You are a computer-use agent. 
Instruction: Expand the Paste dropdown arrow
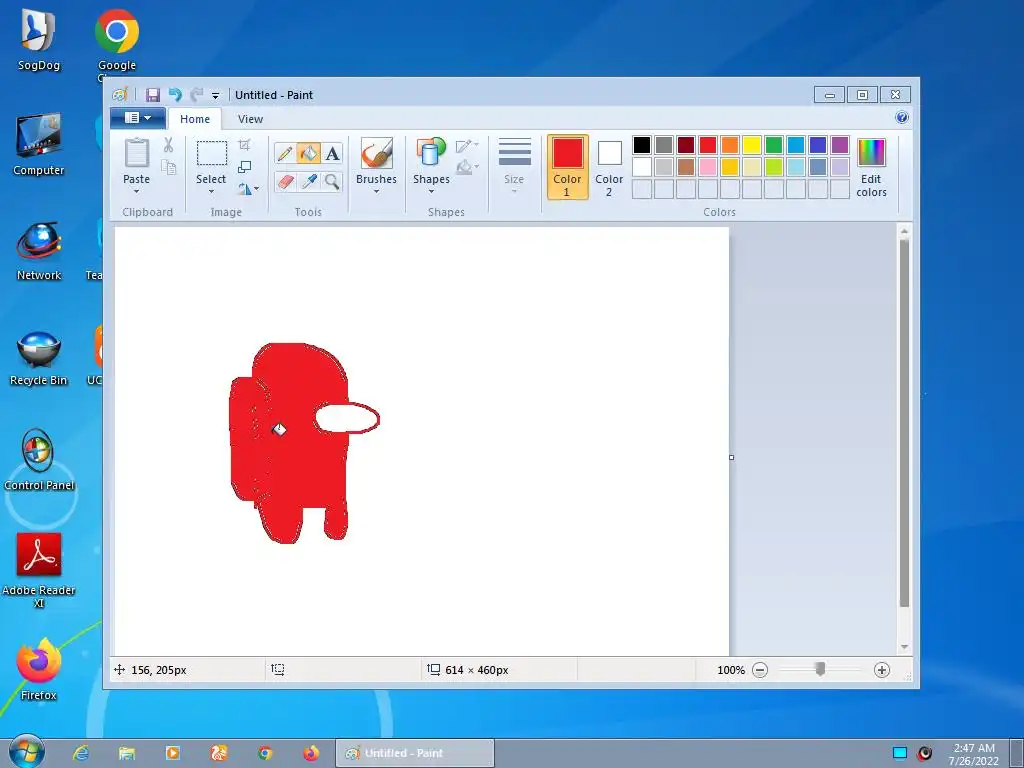[x=136, y=191]
